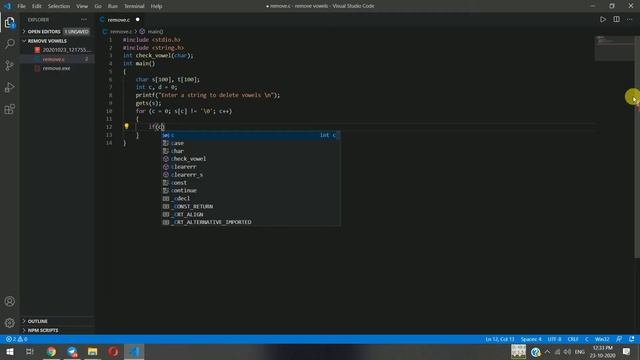Click the feedback icon in status bar
Screen dimensions: 640x360
pos(619,339)
